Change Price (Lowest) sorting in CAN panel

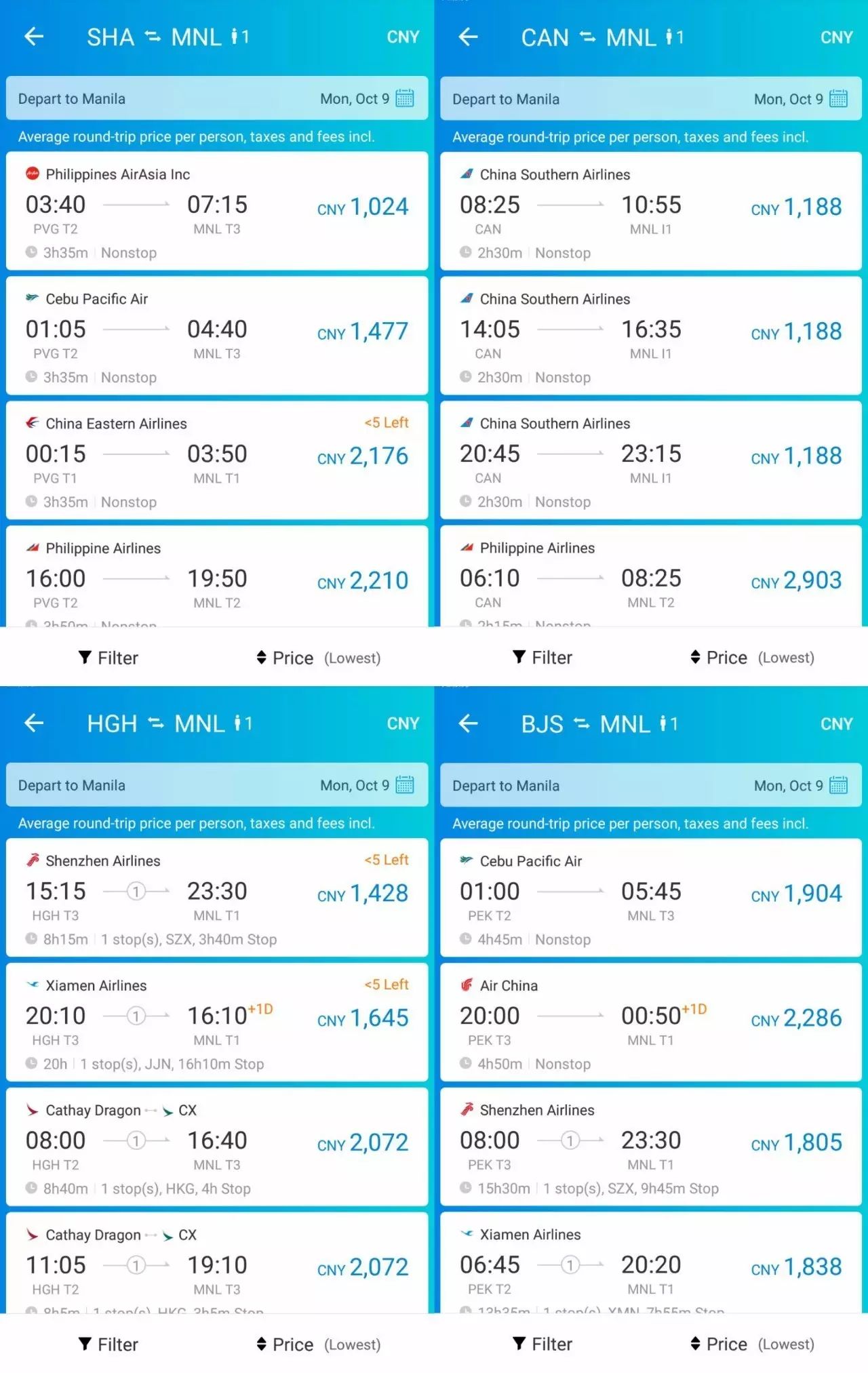point(753,658)
